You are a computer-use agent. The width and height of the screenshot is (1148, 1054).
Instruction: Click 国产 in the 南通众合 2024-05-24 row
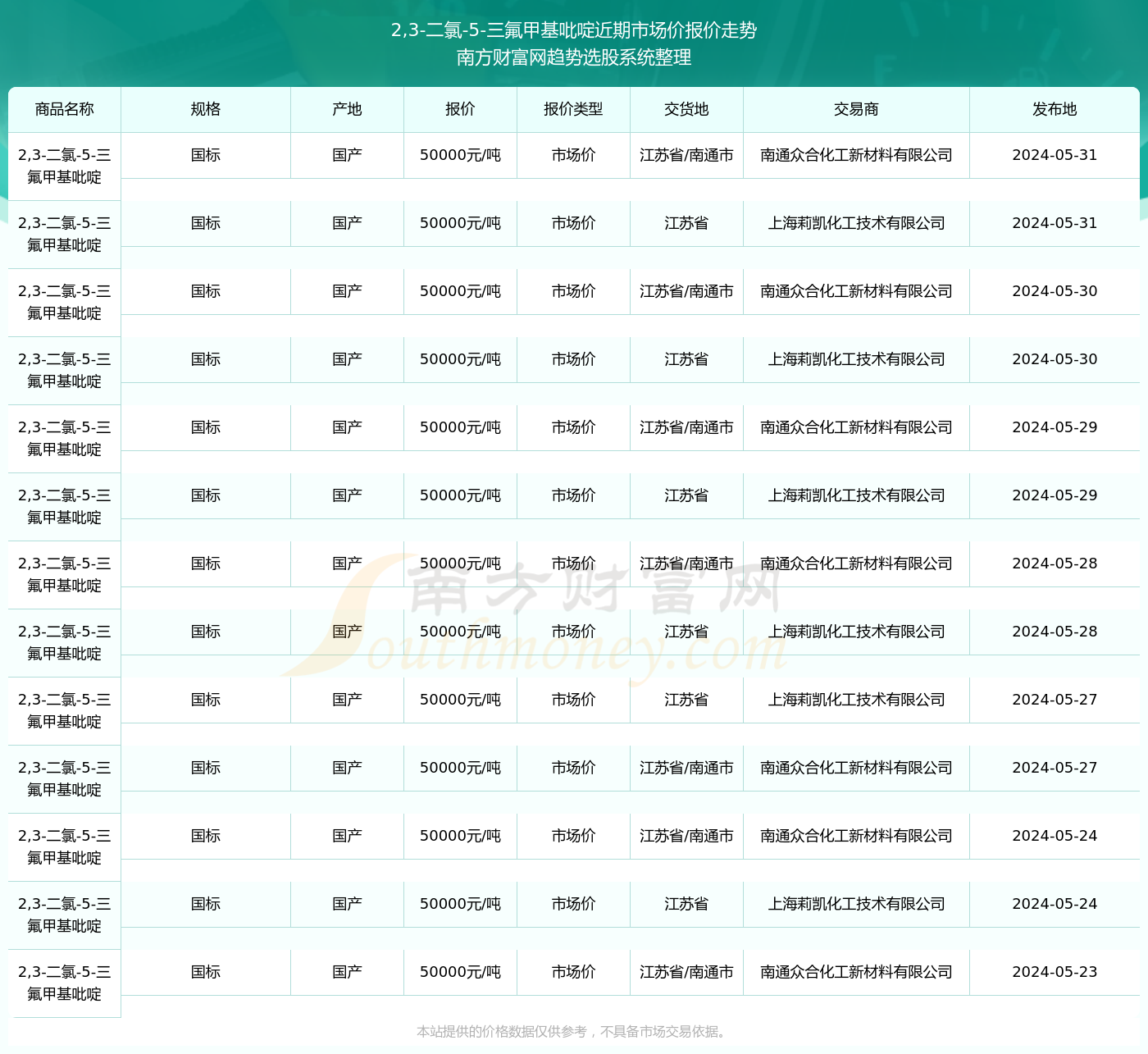tap(347, 836)
